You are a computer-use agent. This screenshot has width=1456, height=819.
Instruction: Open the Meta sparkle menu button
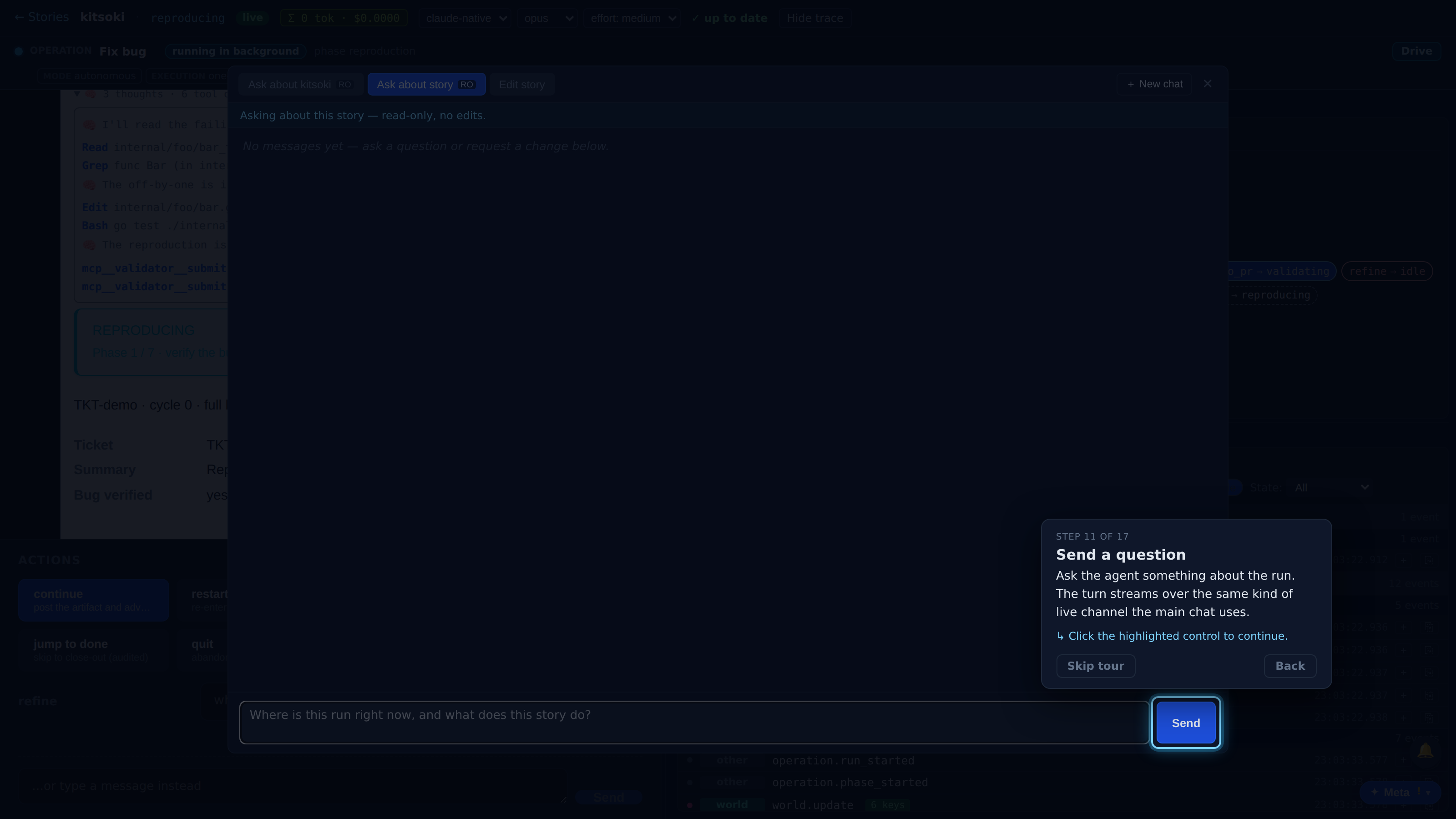[1400, 793]
